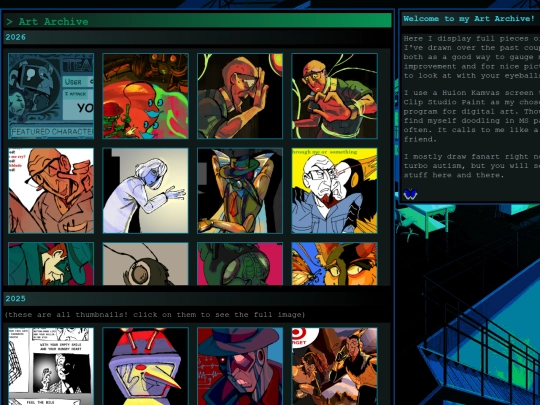This screenshot has width=540, height=405.
Task: Open the orange laughing old man thumbnail
Action: pyautogui.click(x=51, y=191)
